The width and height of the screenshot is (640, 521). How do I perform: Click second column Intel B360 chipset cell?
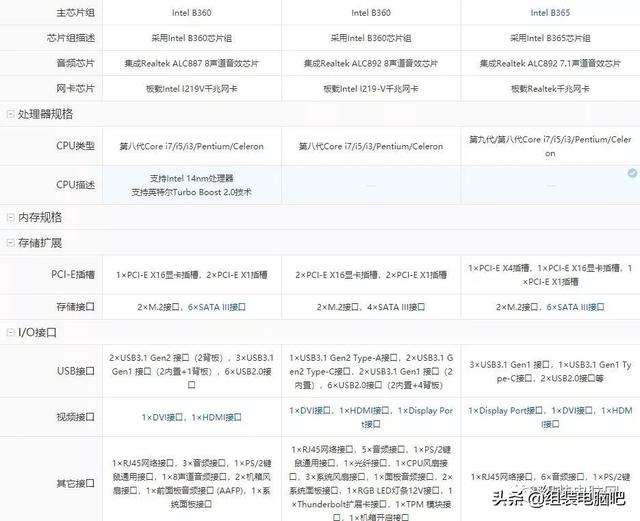pyautogui.click(x=371, y=13)
